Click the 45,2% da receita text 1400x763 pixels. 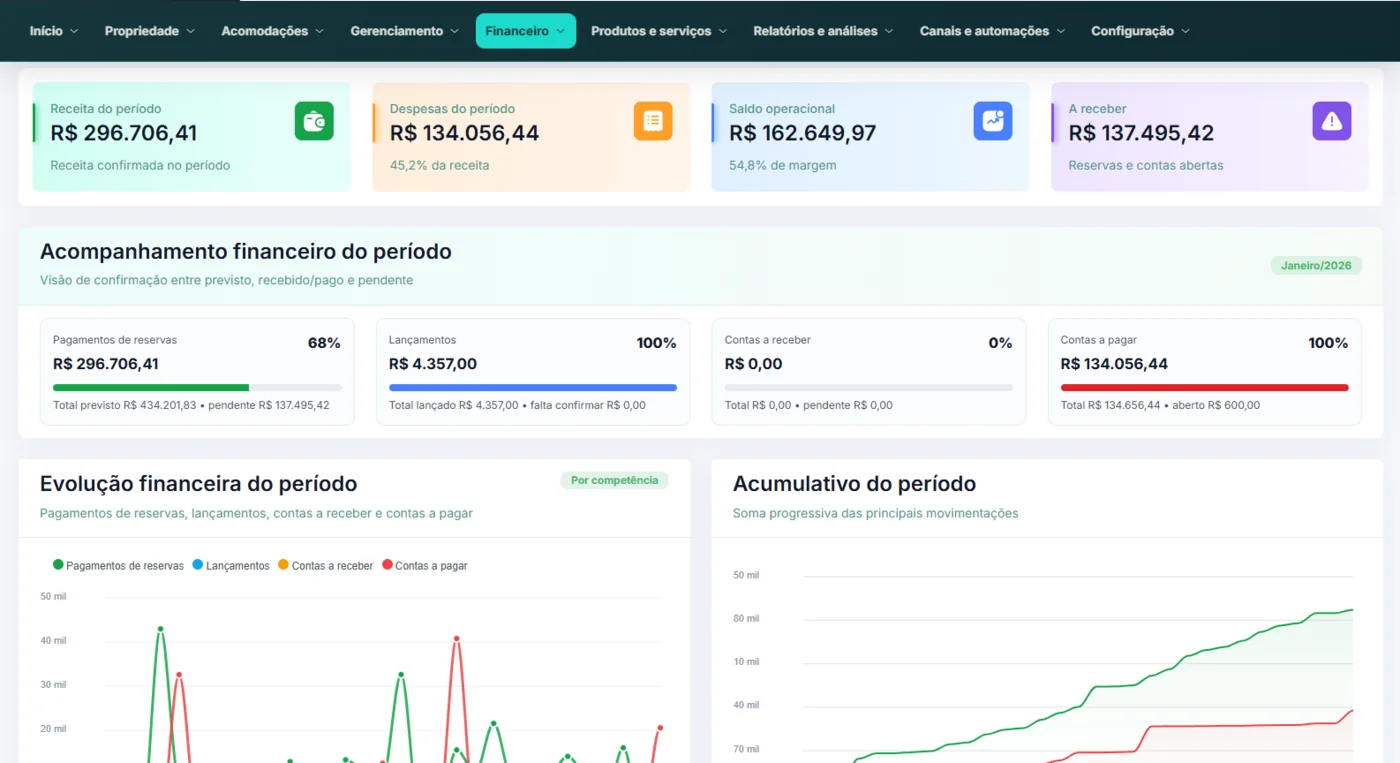pyautogui.click(x=440, y=165)
